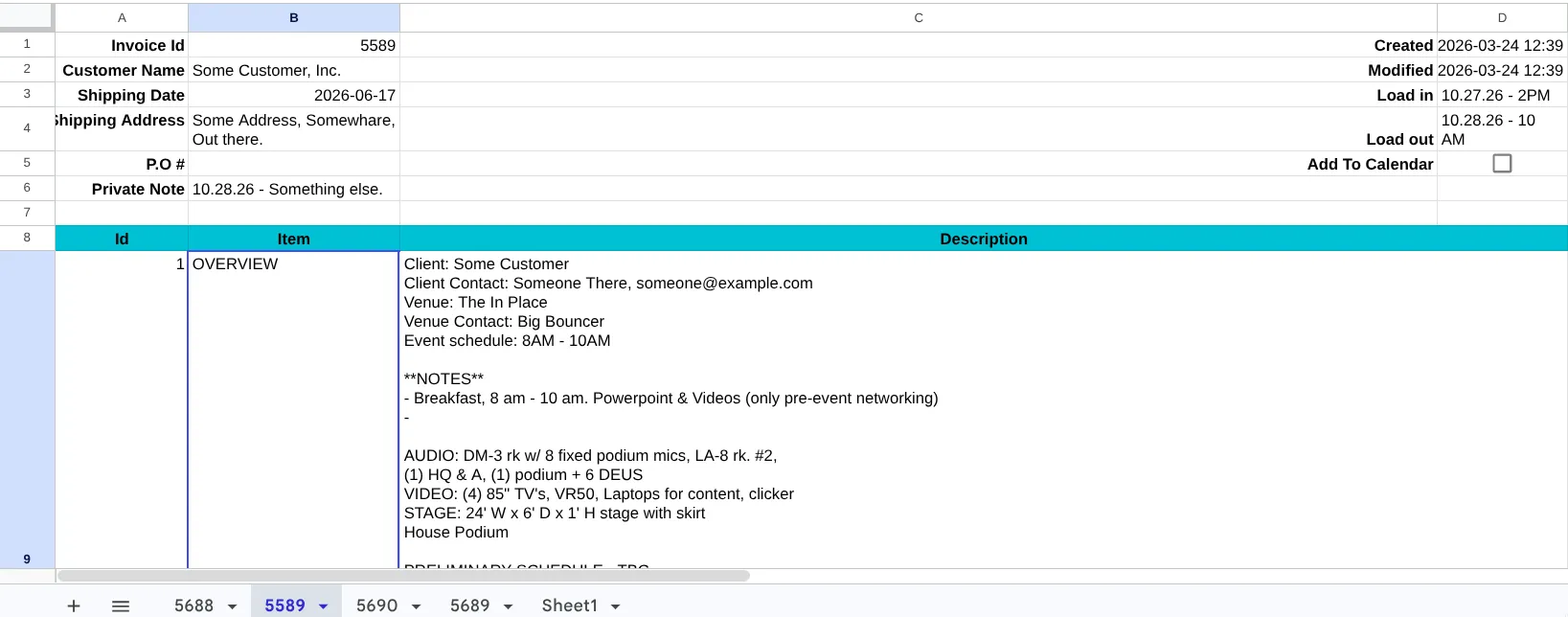Select column B header
This screenshot has height=617, width=1568.
(294, 17)
